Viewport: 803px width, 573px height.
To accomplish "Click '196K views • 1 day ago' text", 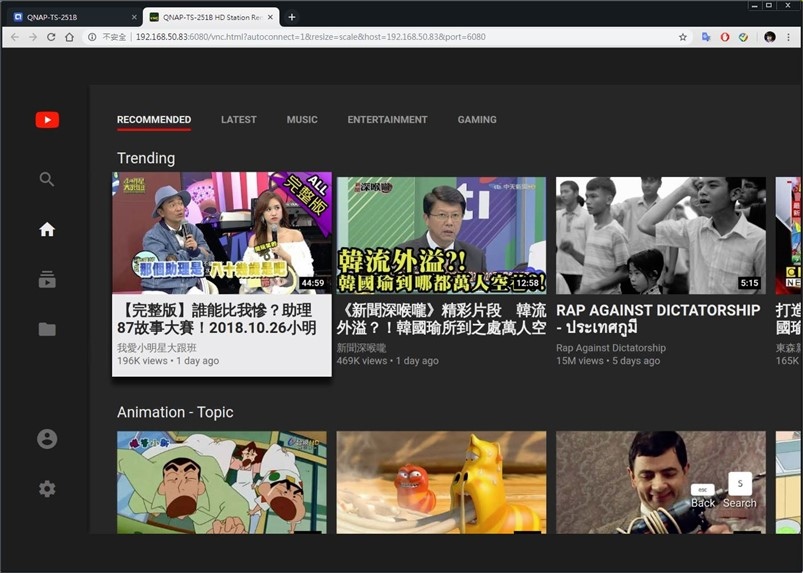I will tap(168, 360).
